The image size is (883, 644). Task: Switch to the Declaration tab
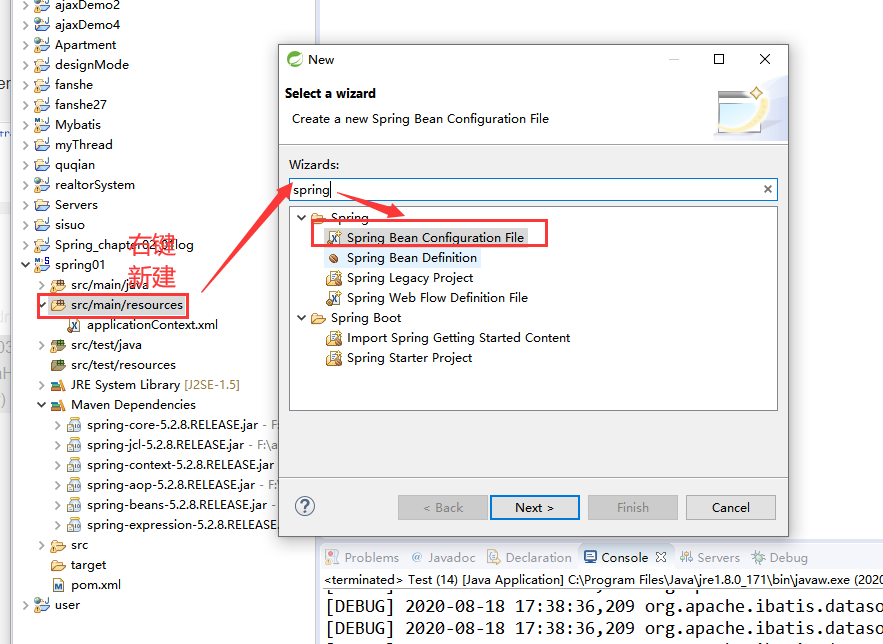click(x=529, y=557)
